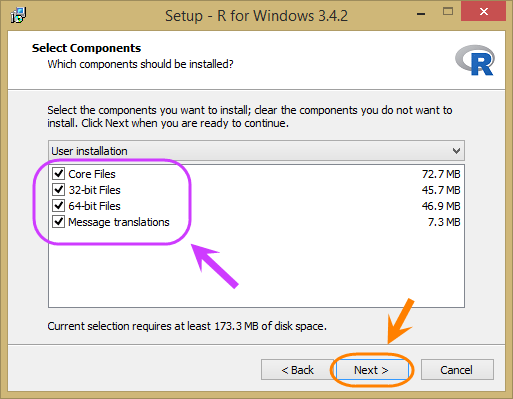
Task: Uncheck the Message translations checkbox
Action: tap(58, 222)
